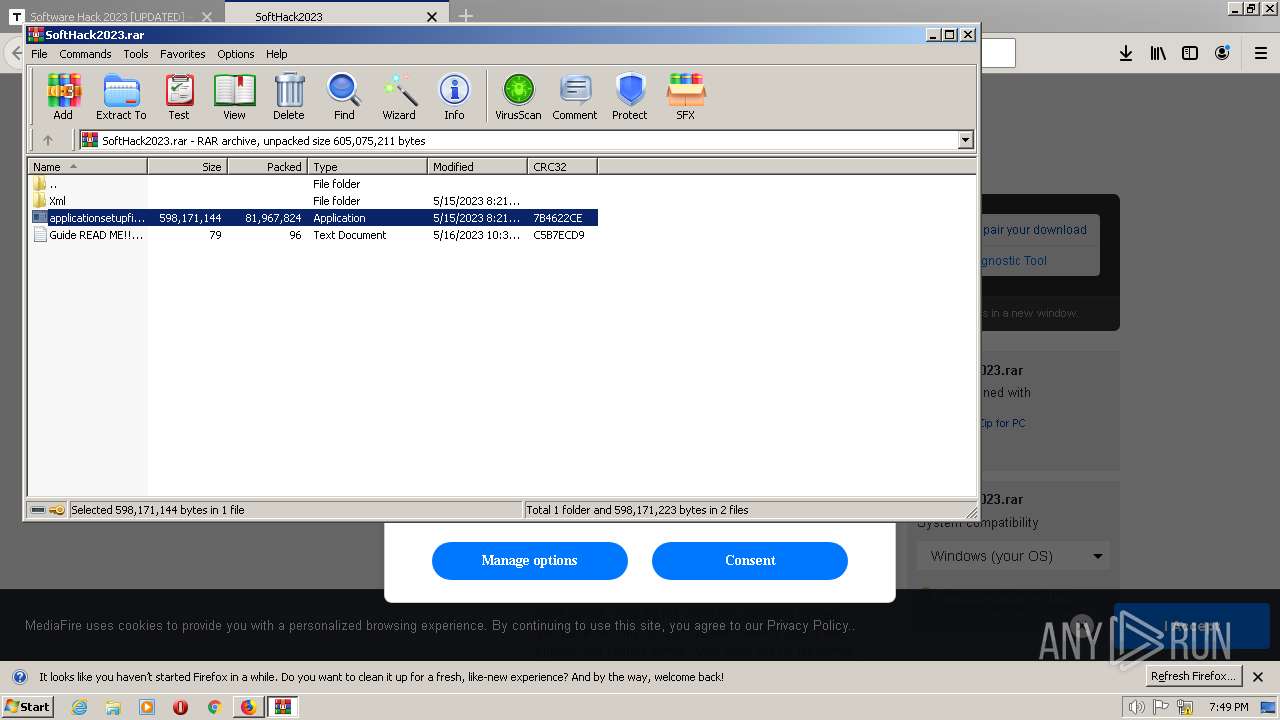Select the applicationsetupfi... file

(313, 218)
